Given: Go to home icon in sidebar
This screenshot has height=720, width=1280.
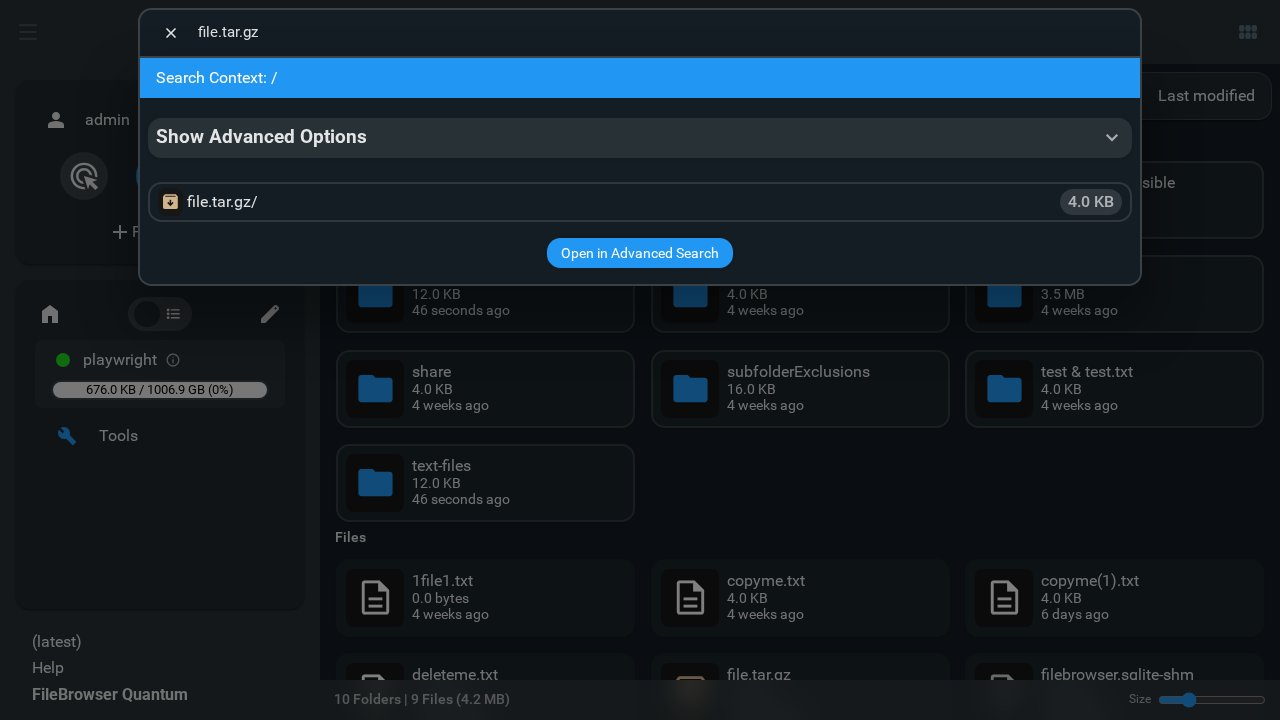Looking at the screenshot, I should [x=50, y=314].
